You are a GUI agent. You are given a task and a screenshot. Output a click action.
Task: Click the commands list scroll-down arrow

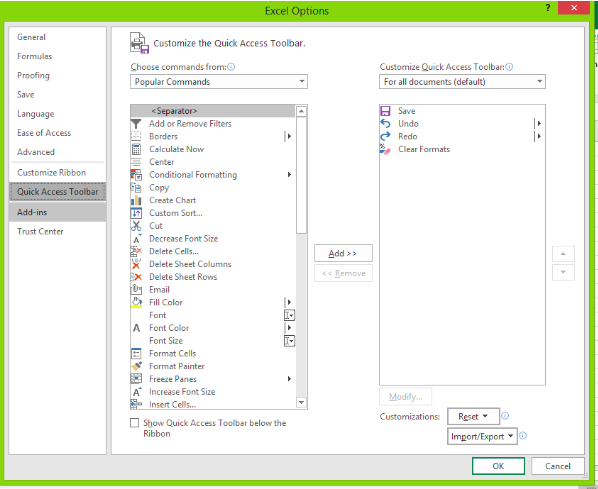[301, 402]
